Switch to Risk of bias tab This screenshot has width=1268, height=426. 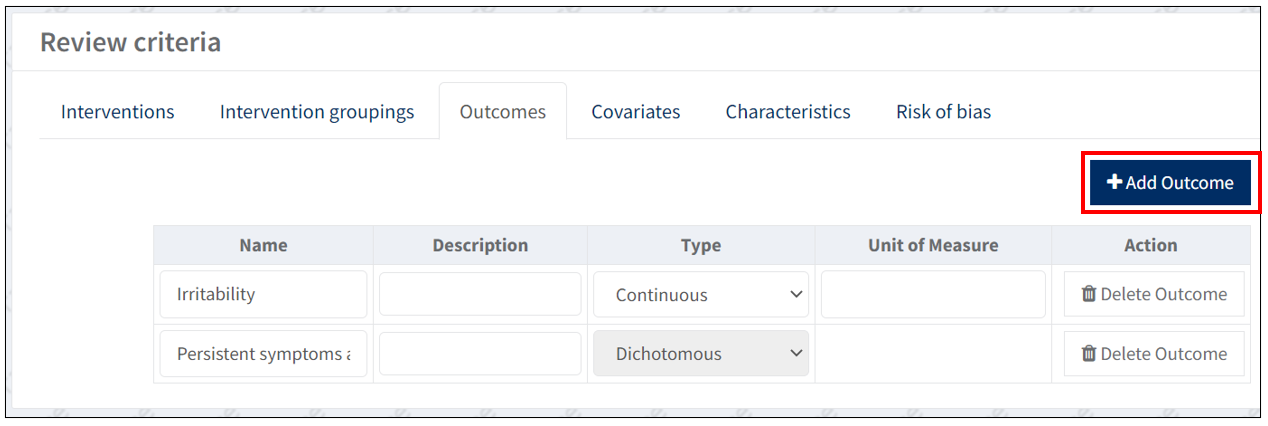click(943, 112)
